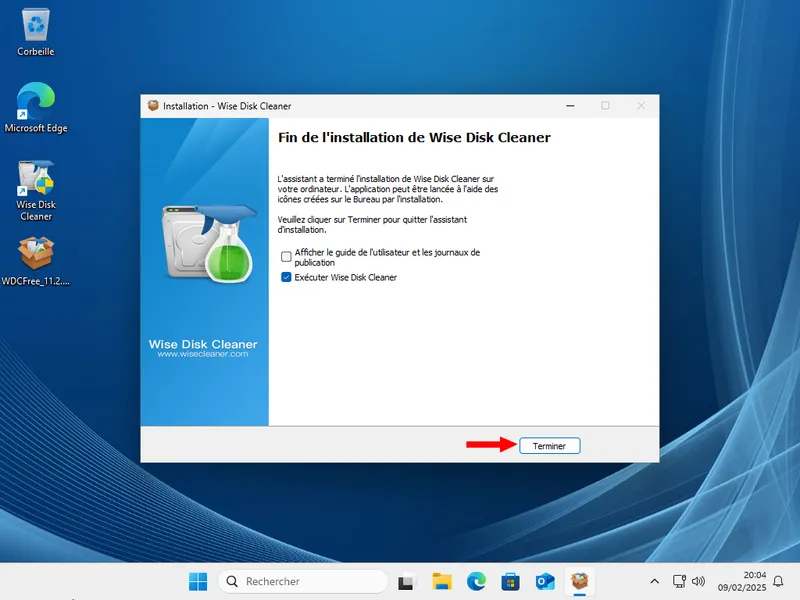The image size is (800, 600).
Task: Open Microsoft Store from the taskbar
Action: (511, 581)
